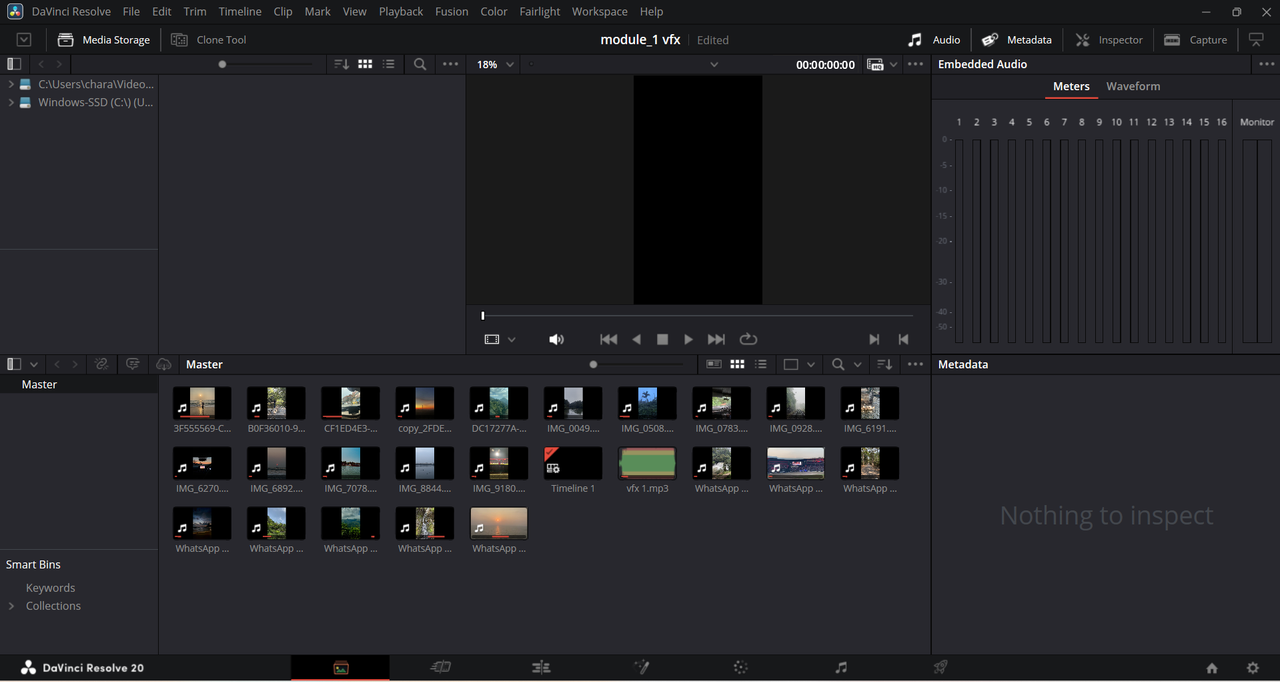Switch media pool to list view
The width and height of the screenshot is (1280, 682).
761,364
